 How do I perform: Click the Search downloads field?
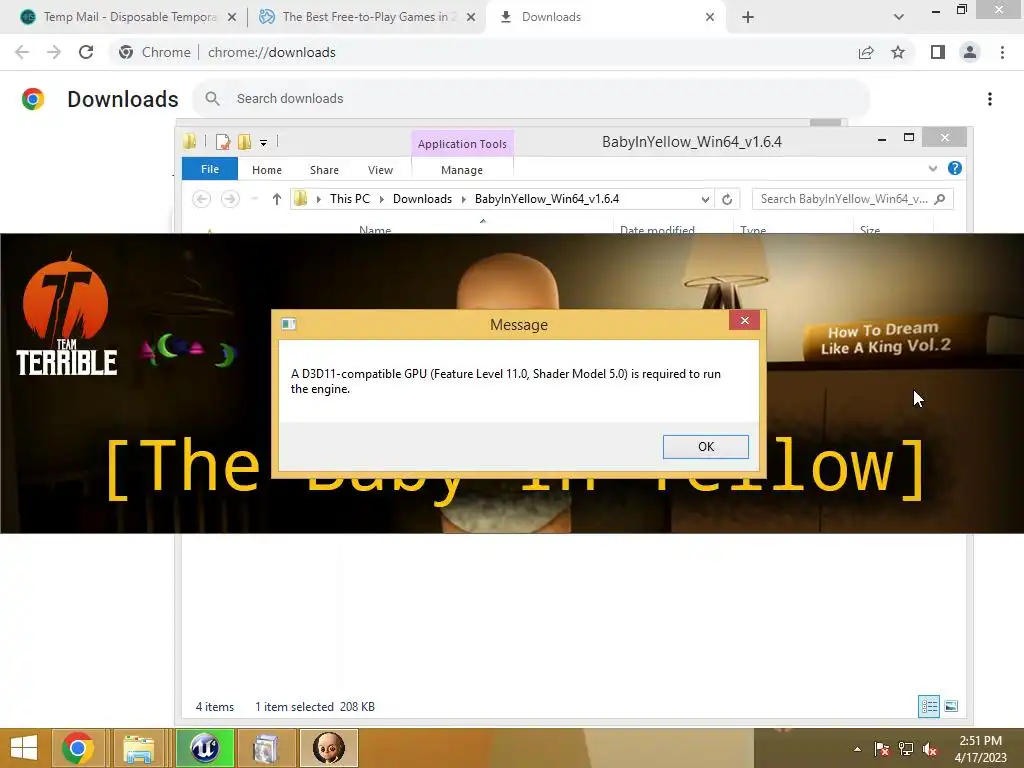pos(530,99)
